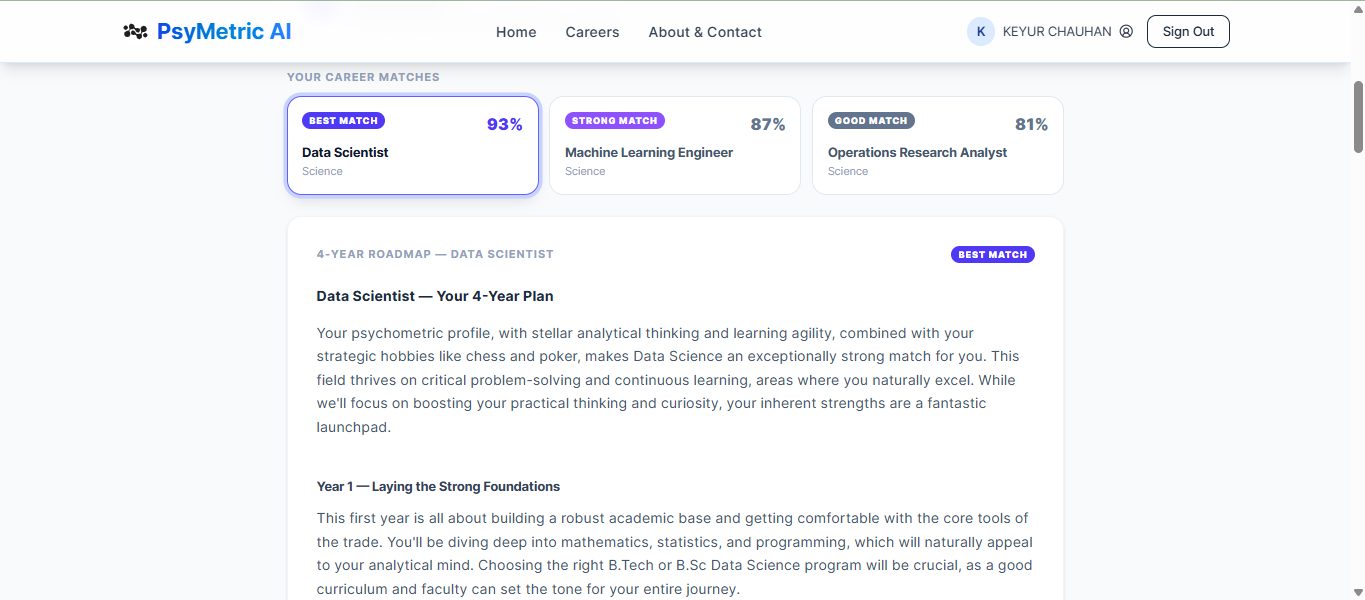The width and height of the screenshot is (1365, 600).
Task: Select the Data Scientist career card
Action: [413, 145]
